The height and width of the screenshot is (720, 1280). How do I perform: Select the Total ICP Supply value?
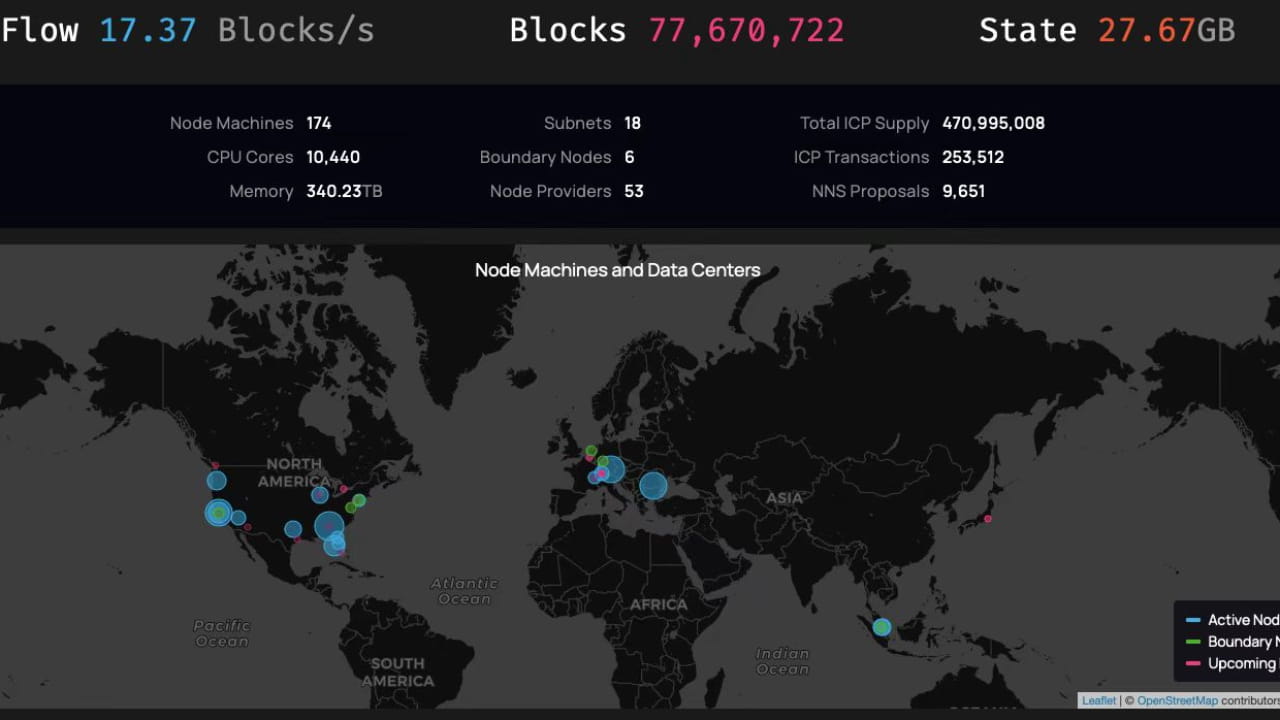(992, 122)
